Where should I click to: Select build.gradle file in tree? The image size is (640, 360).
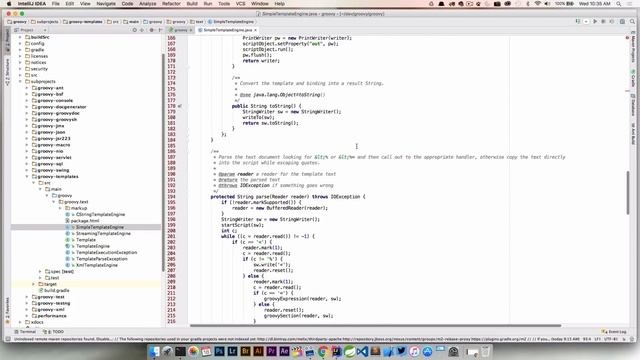coord(56,291)
